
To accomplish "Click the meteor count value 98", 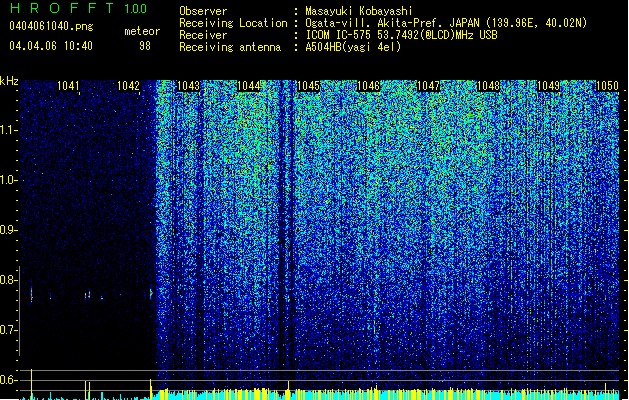I will pos(145,46).
